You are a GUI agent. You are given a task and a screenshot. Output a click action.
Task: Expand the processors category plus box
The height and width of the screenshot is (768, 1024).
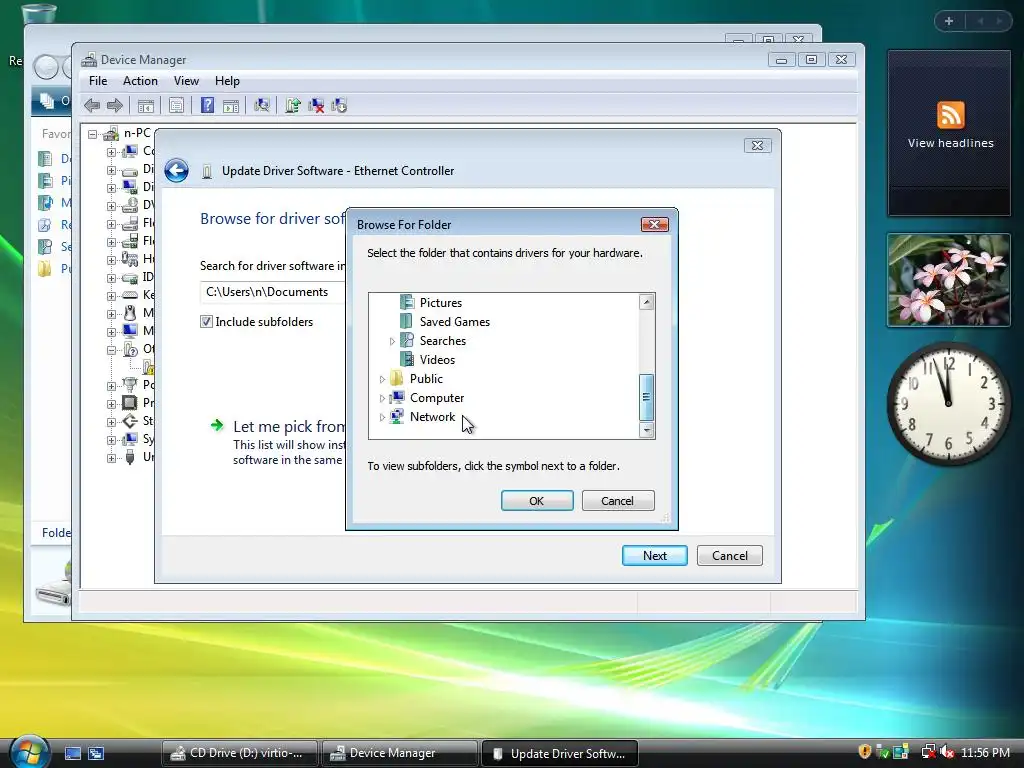coord(111,403)
